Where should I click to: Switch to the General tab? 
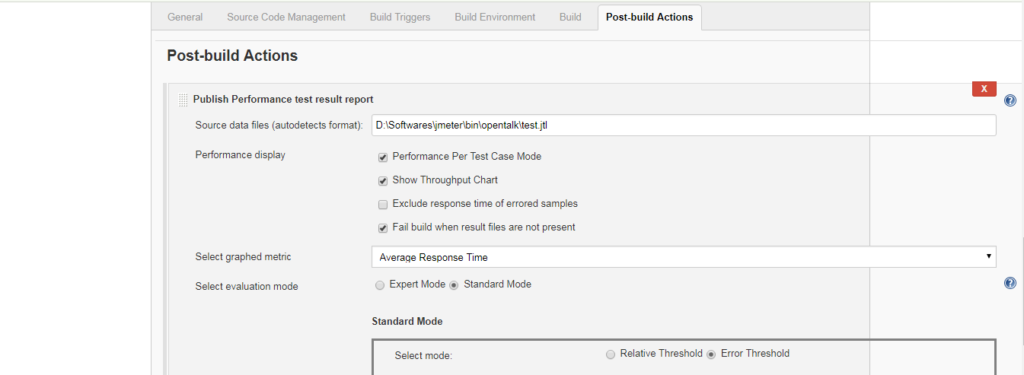(185, 18)
